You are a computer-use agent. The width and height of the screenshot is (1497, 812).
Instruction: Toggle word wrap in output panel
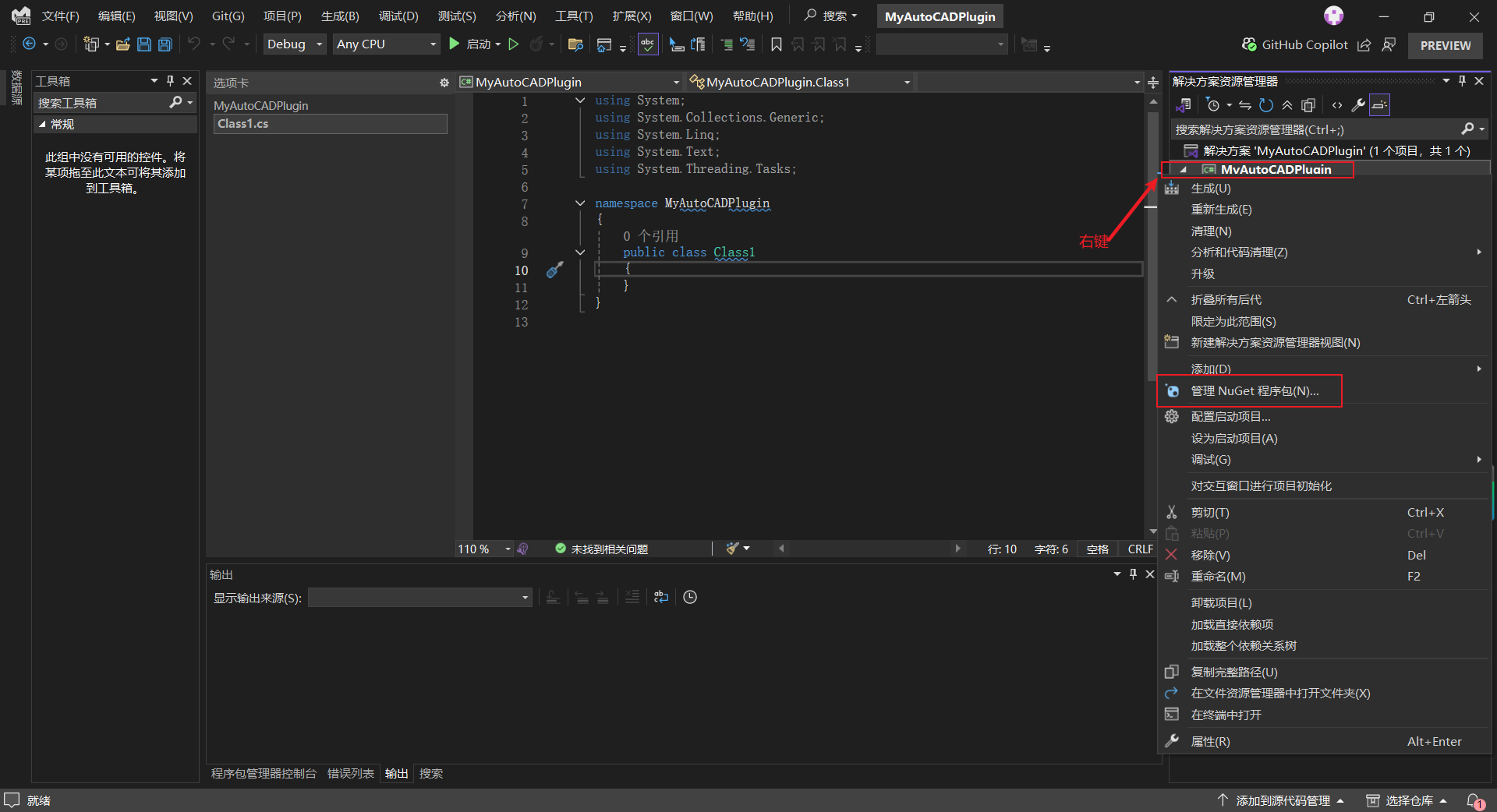click(661, 598)
